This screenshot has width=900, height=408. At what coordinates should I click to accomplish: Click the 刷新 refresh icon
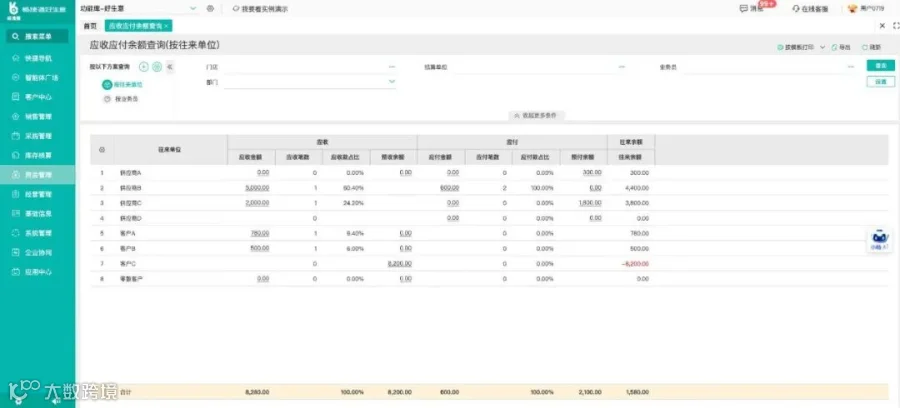864,47
